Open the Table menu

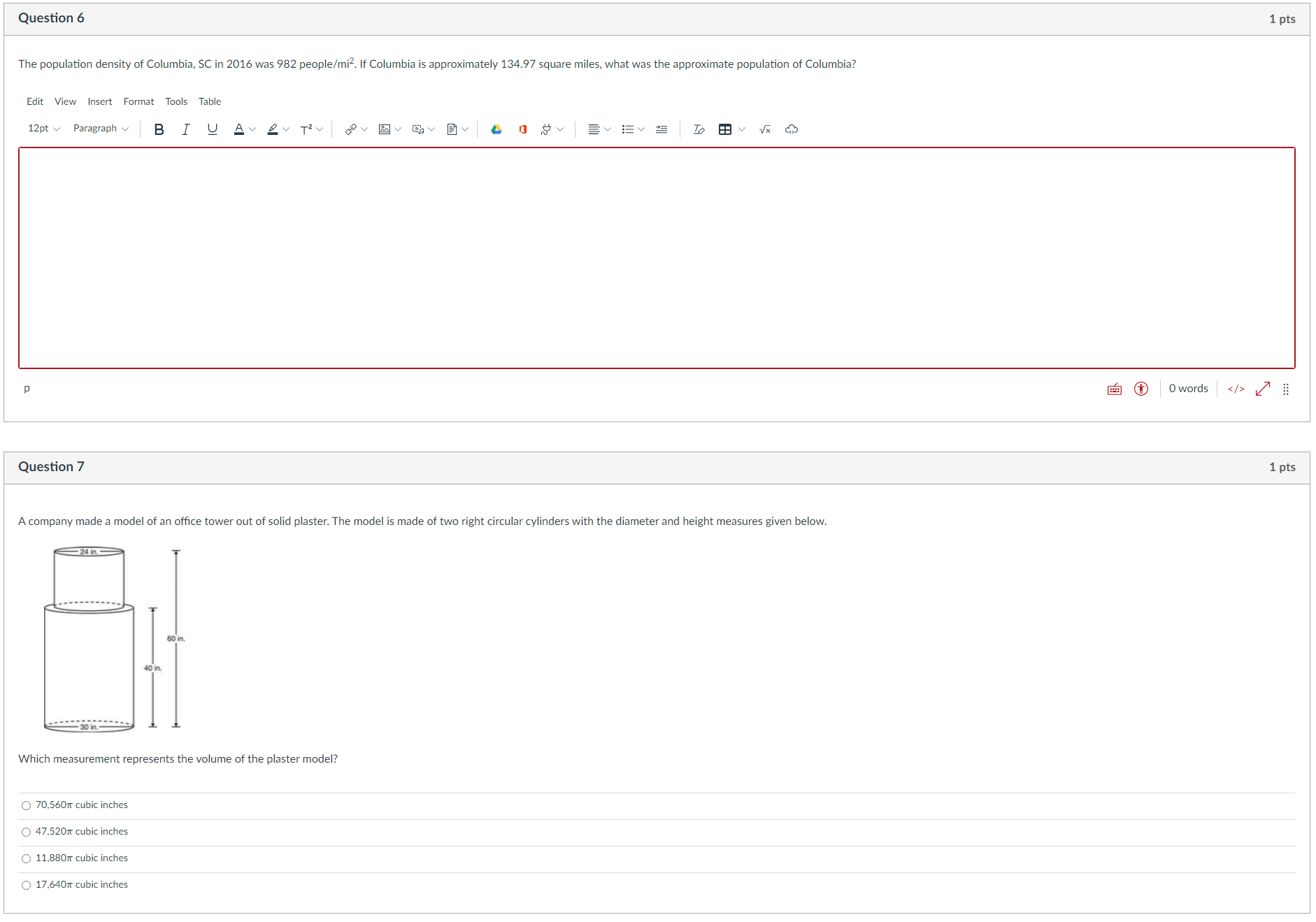[x=210, y=101]
